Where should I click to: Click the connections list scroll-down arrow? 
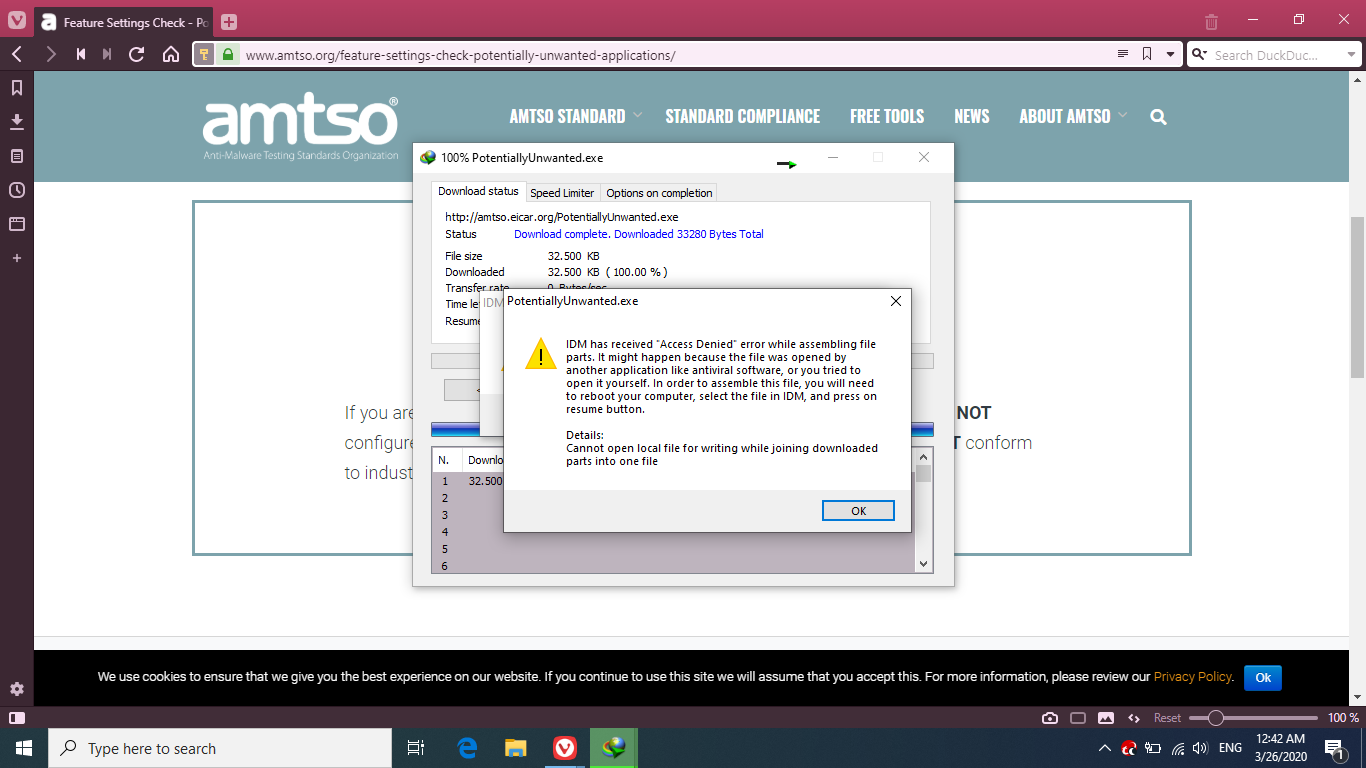(x=924, y=564)
